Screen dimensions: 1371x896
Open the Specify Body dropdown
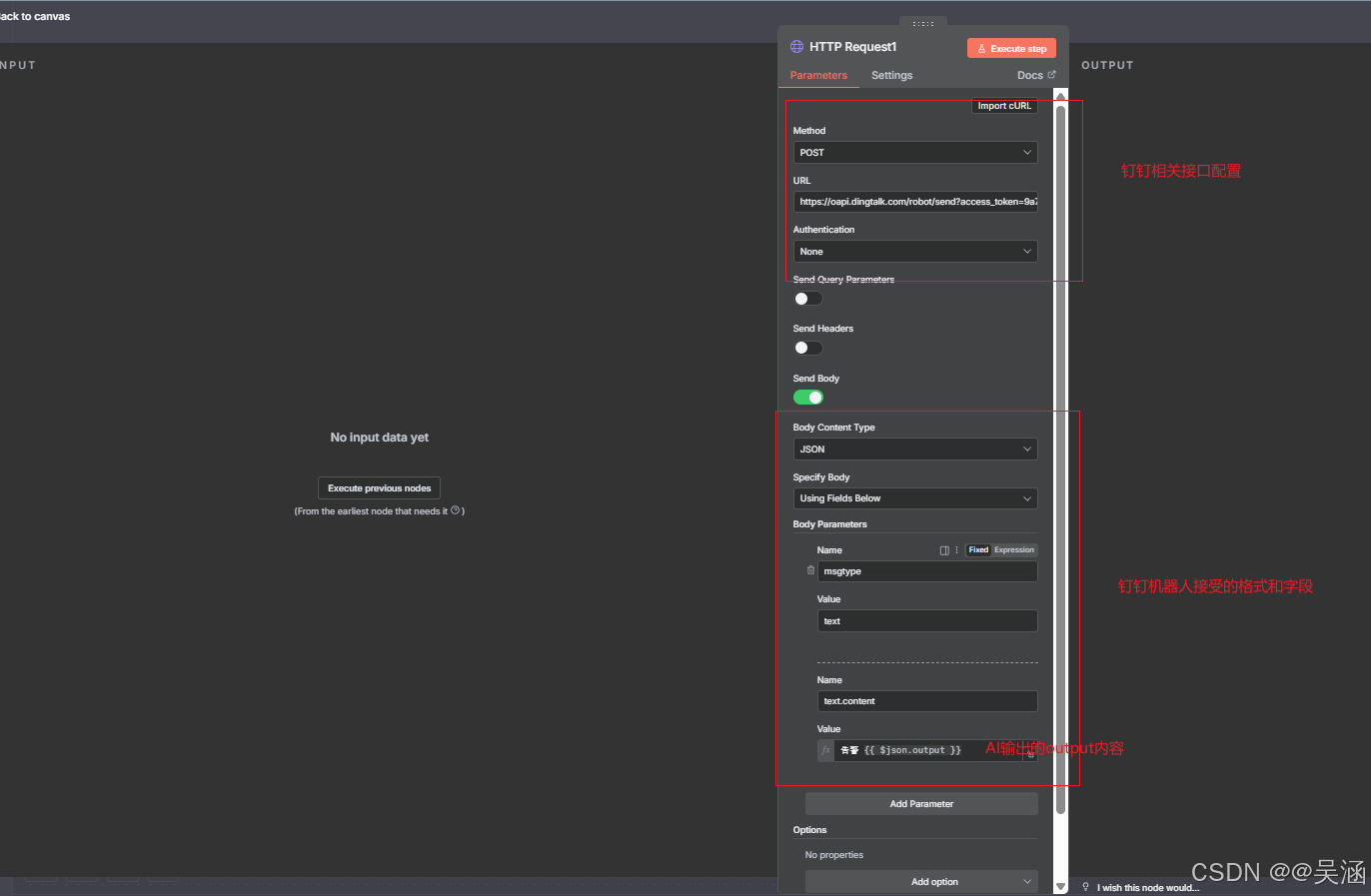point(915,498)
